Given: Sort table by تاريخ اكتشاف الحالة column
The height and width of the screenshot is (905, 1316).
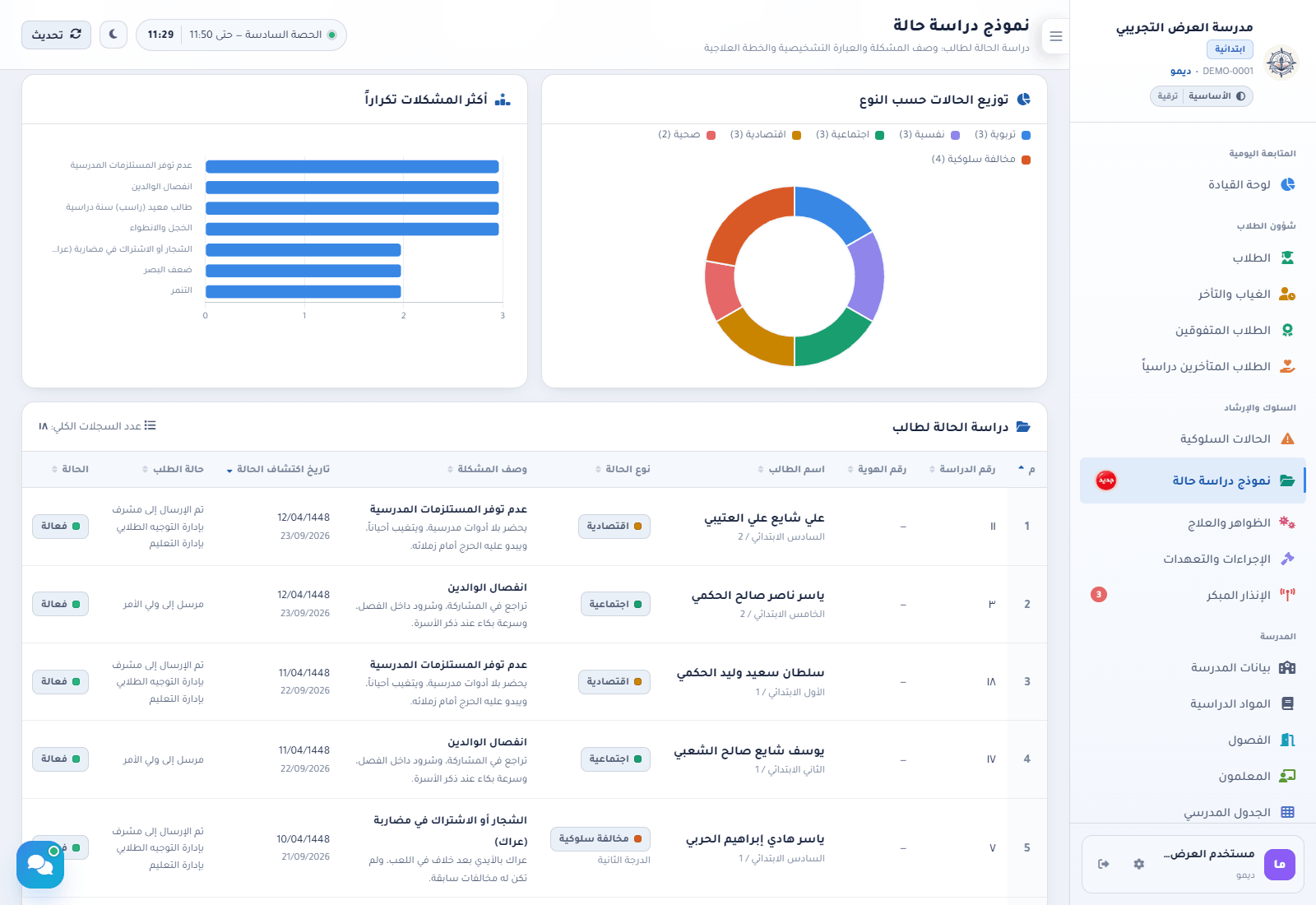Looking at the screenshot, I should click(x=278, y=469).
